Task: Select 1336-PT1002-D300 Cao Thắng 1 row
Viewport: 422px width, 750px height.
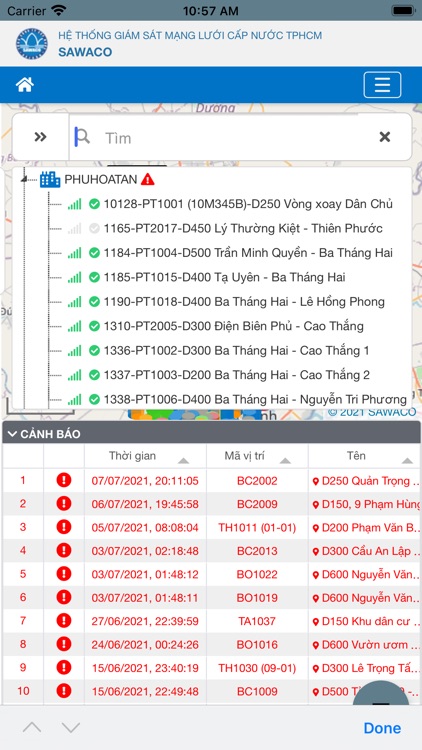Action: click(236, 351)
